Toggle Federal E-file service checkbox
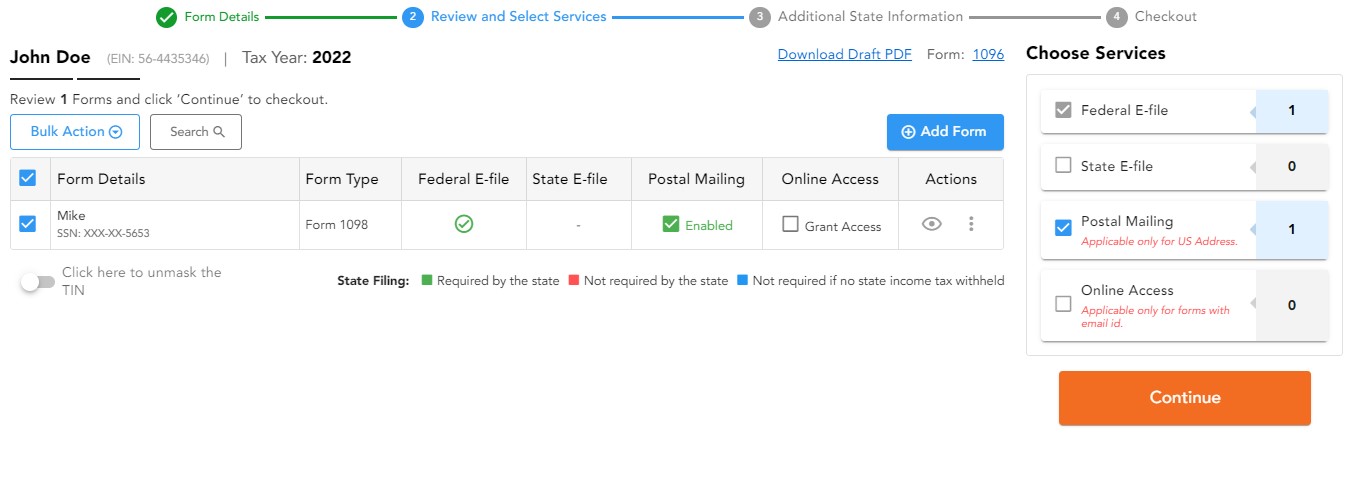The width and height of the screenshot is (1358, 492). pyautogui.click(x=1064, y=110)
